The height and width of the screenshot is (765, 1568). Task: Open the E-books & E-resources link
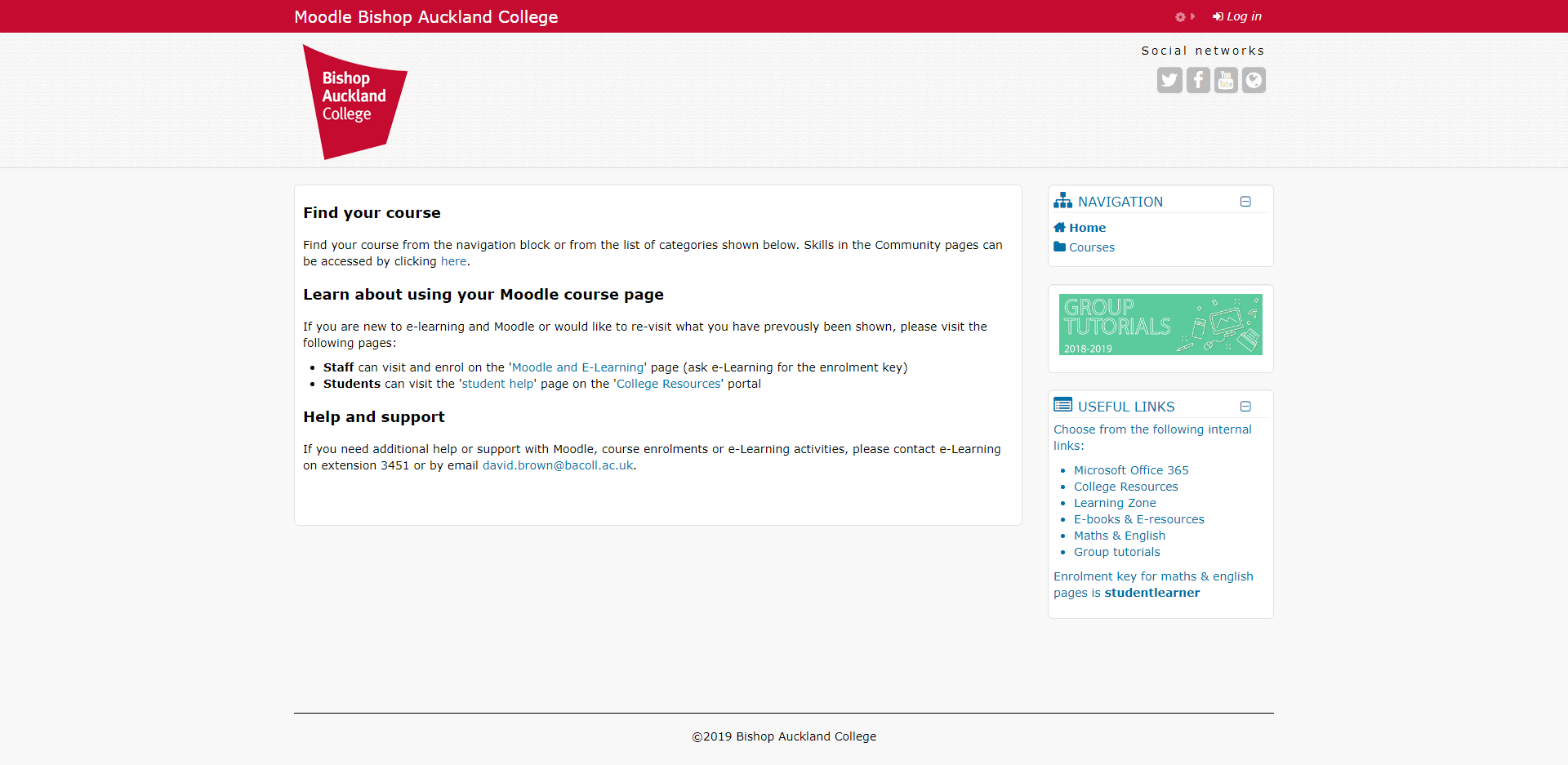[1138, 519]
